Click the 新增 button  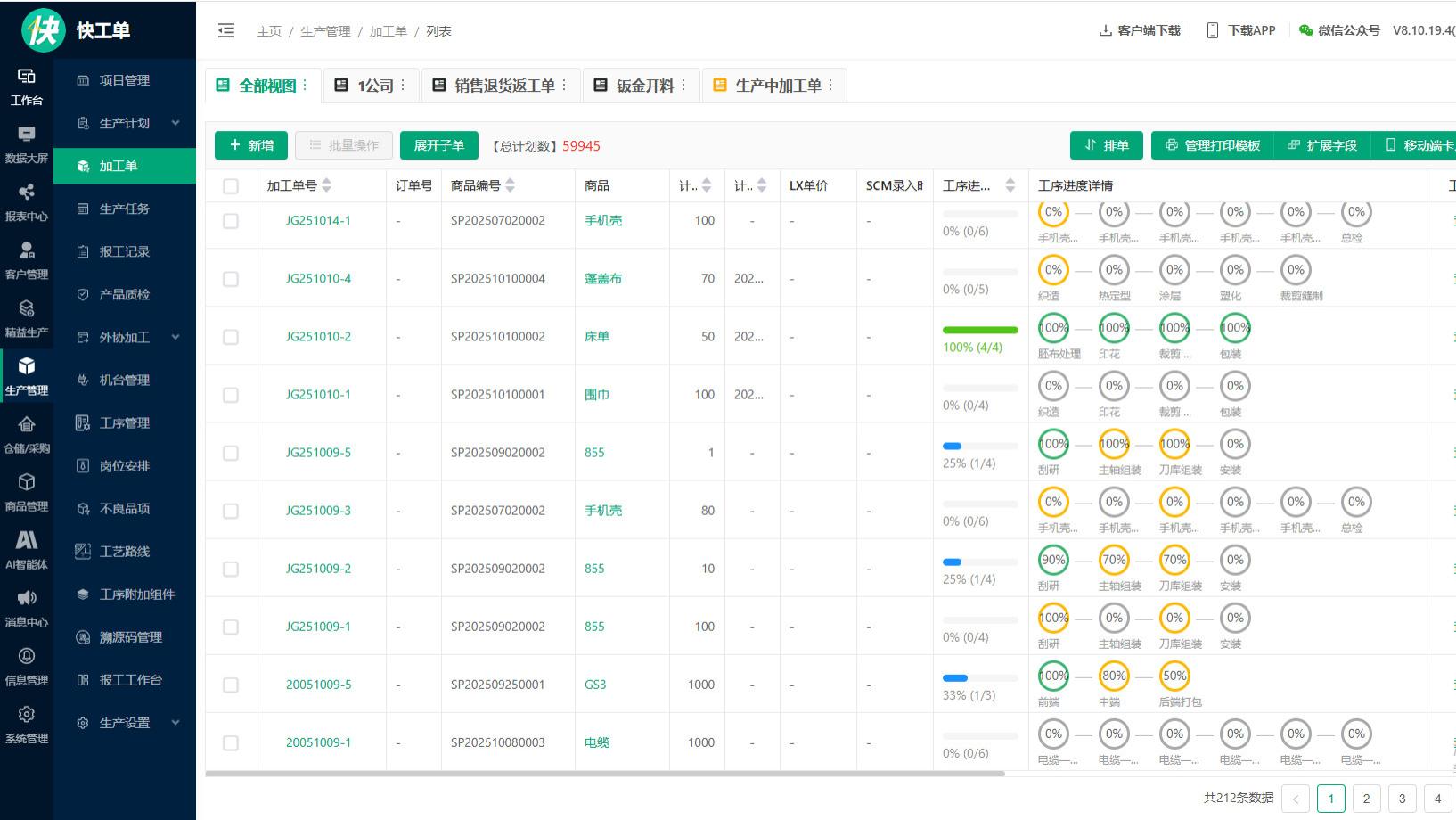pyautogui.click(x=250, y=144)
